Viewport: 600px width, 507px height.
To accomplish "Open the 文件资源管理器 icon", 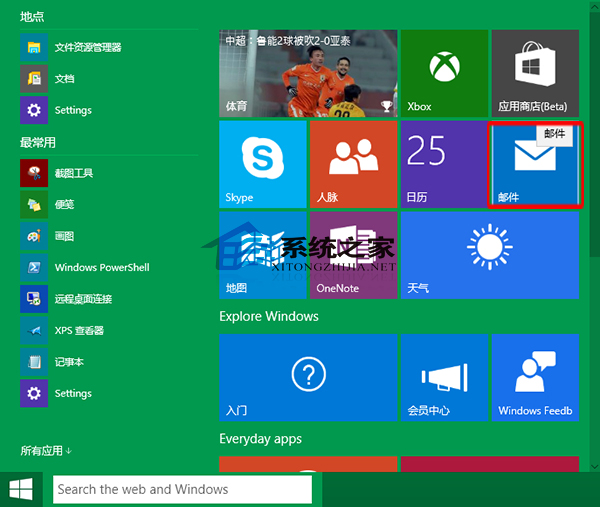I will coord(34,47).
